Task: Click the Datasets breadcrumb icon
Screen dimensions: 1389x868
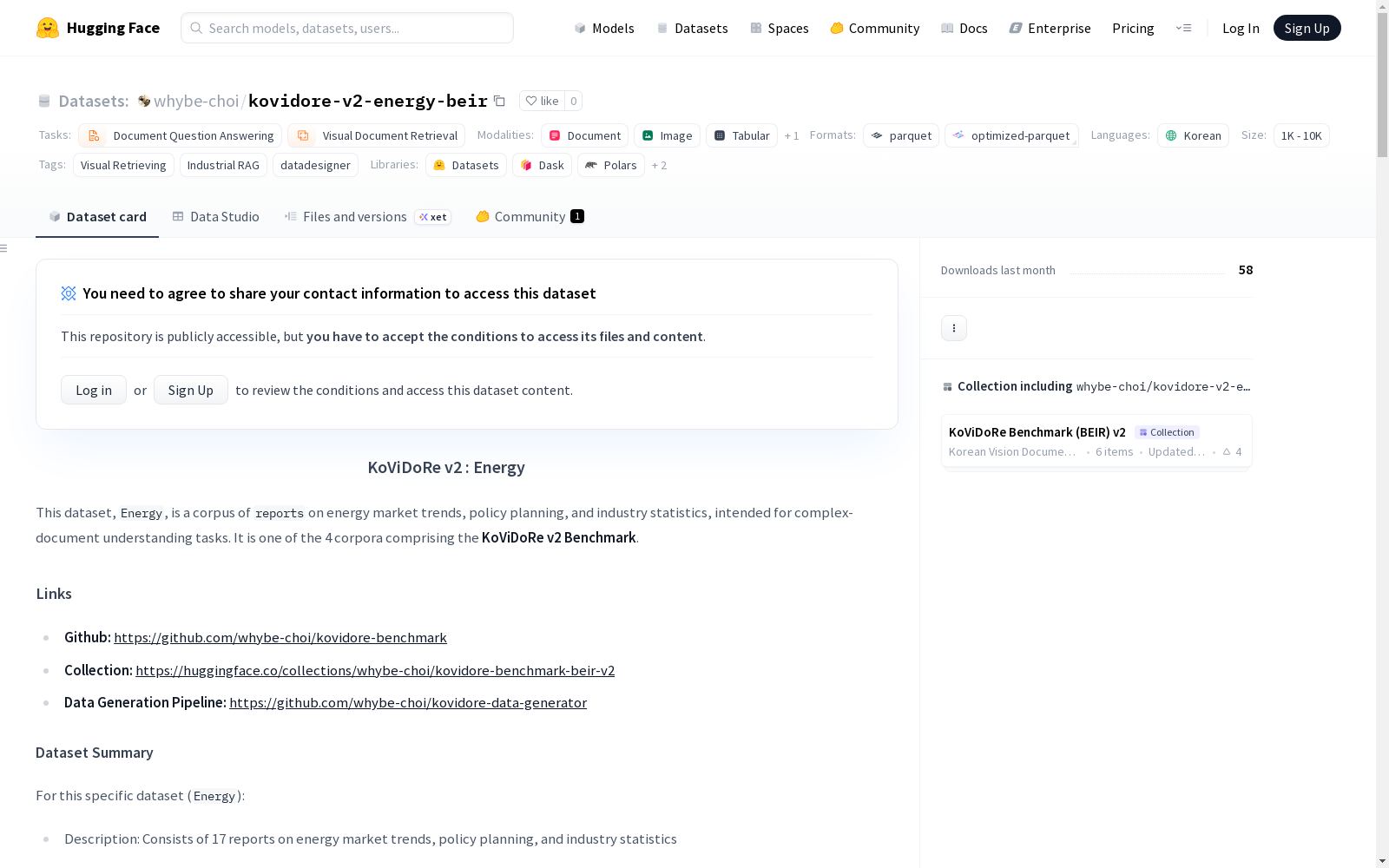Action: coord(44,101)
